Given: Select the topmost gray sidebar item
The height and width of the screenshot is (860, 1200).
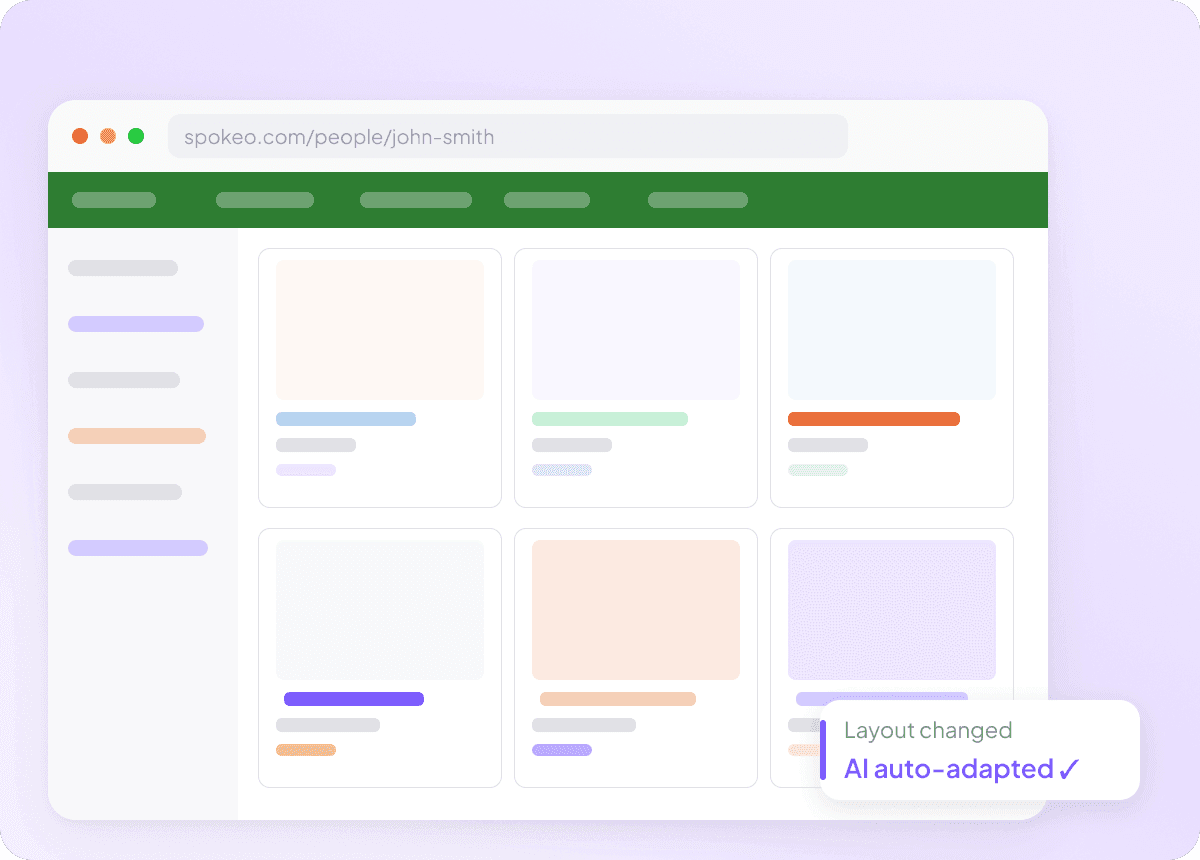Looking at the screenshot, I should pos(123,268).
